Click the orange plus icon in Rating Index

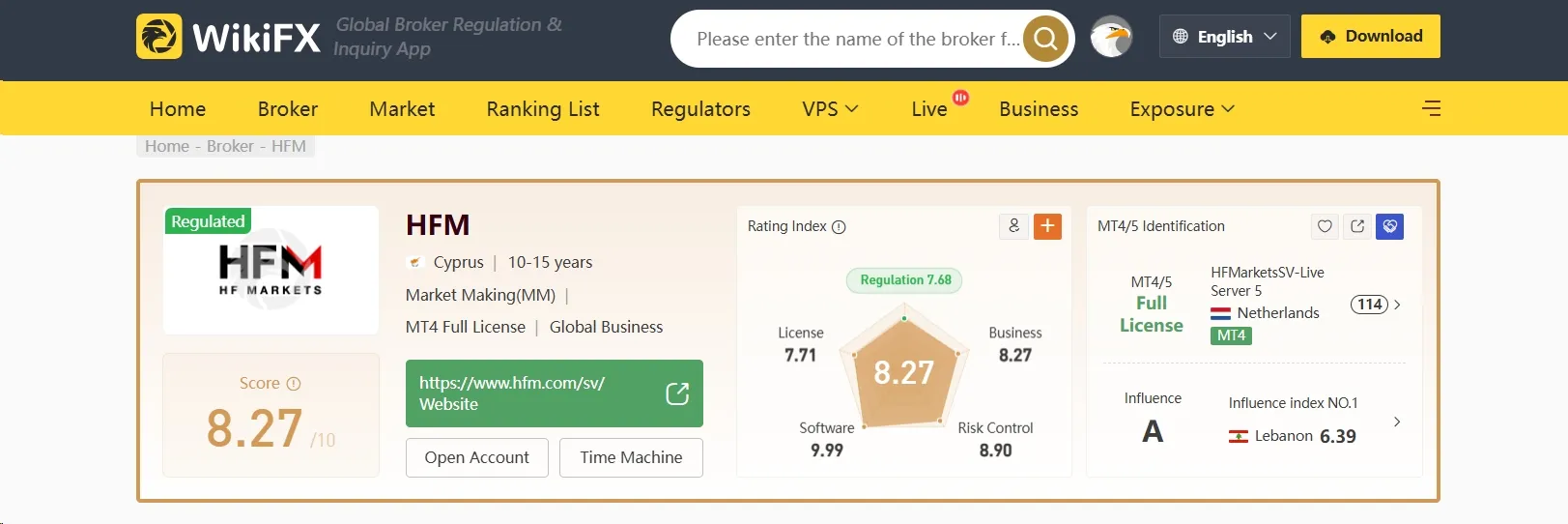tap(1047, 226)
